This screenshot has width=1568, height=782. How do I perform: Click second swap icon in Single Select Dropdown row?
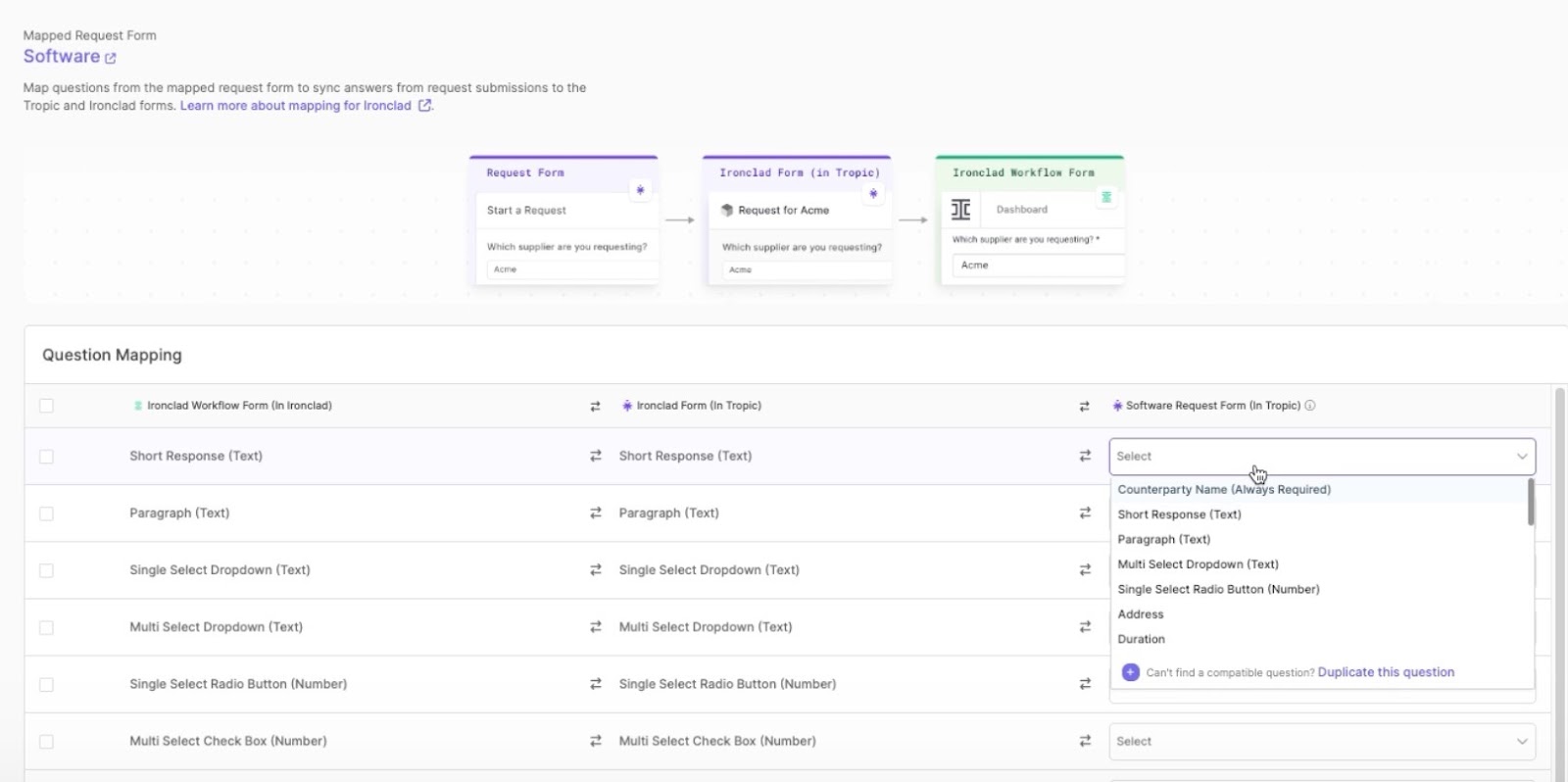[x=1085, y=569]
